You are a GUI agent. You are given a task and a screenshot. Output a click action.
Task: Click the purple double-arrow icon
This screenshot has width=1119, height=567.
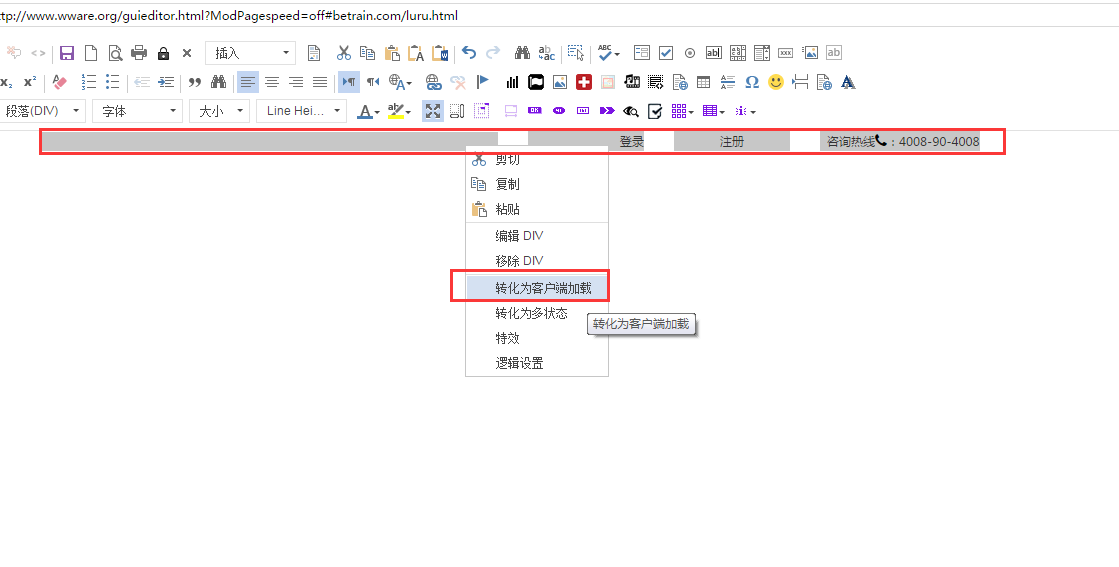click(607, 111)
